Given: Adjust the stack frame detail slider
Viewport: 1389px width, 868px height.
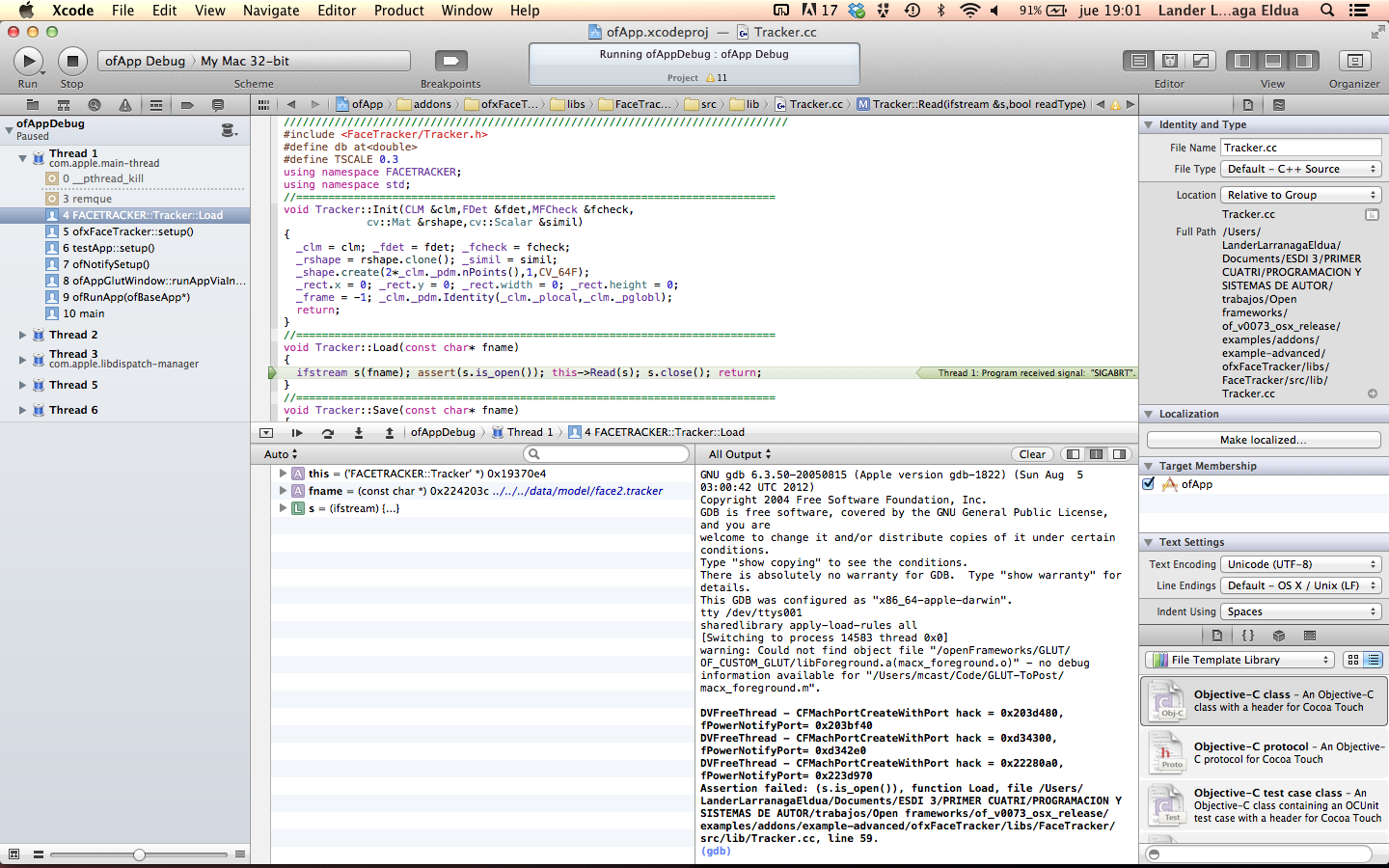Looking at the screenshot, I should click(139, 854).
